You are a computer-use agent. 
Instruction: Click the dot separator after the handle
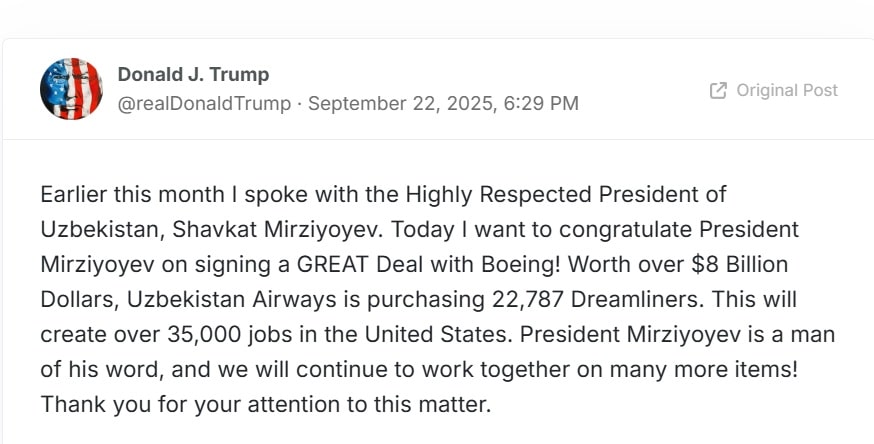coord(300,104)
